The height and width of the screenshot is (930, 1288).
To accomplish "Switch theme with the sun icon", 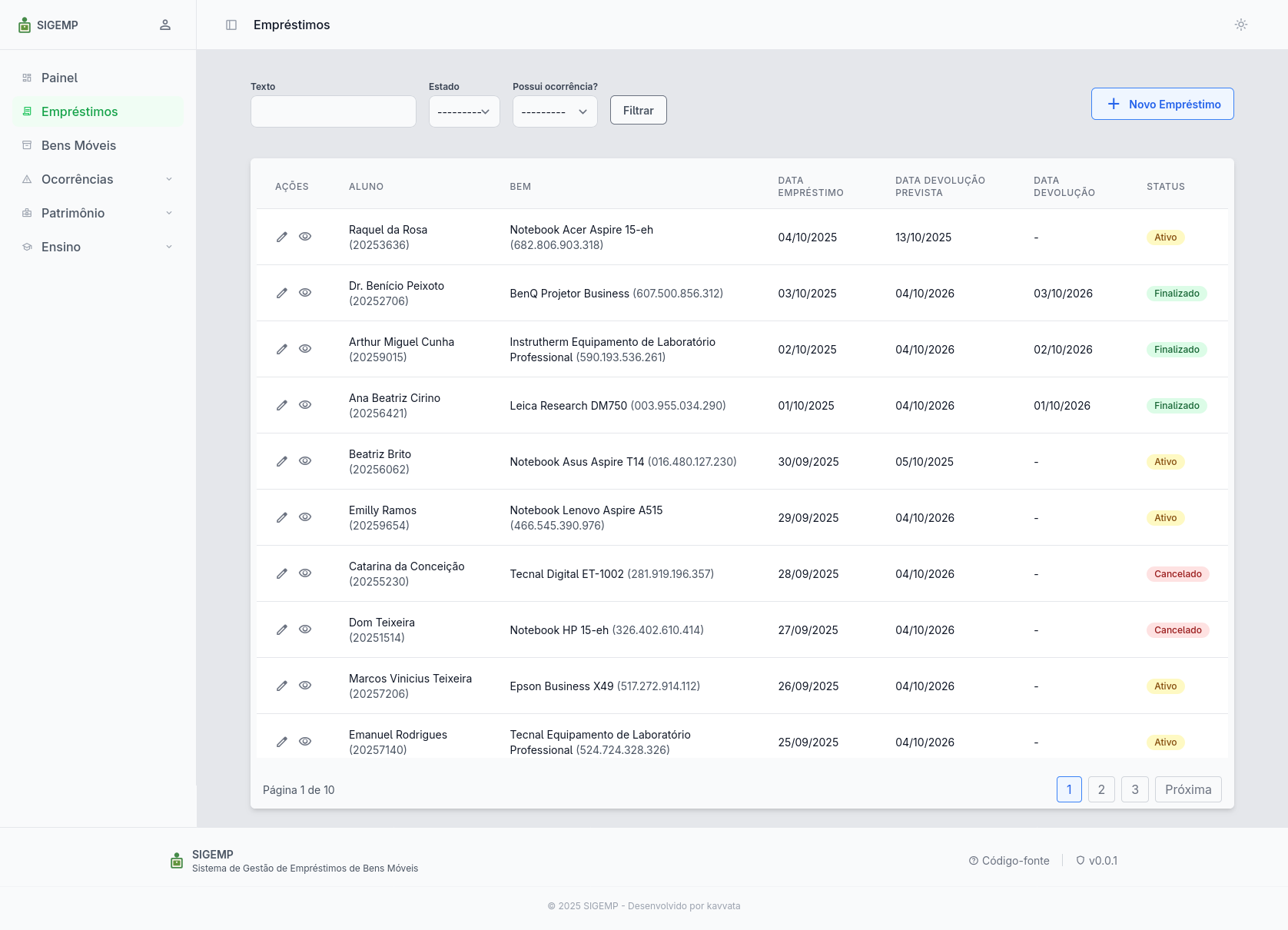I will (1241, 25).
